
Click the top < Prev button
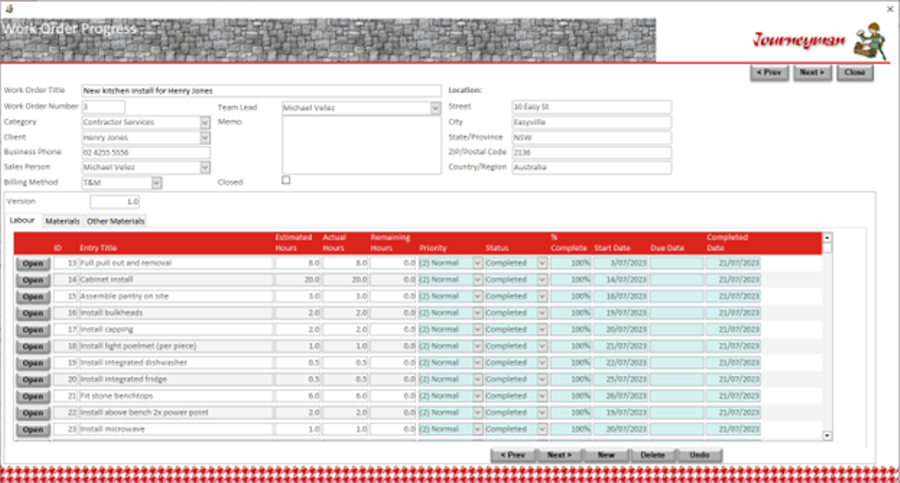click(x=769, y=72)
